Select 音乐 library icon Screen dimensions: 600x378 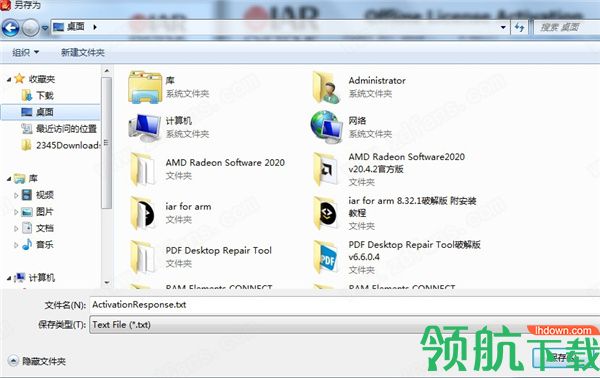click(x=27, y=244)
